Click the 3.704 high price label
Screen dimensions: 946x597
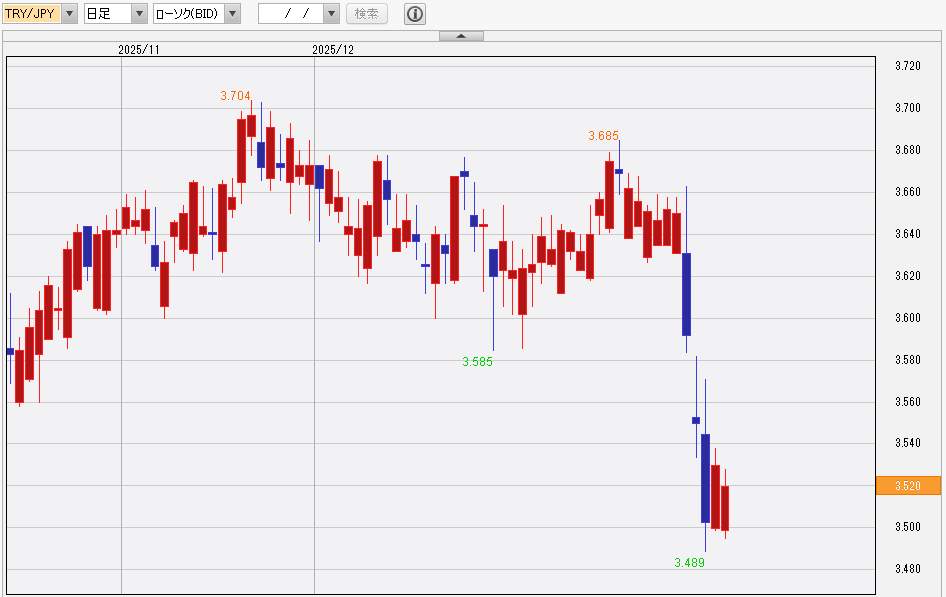tap(235, 96)
